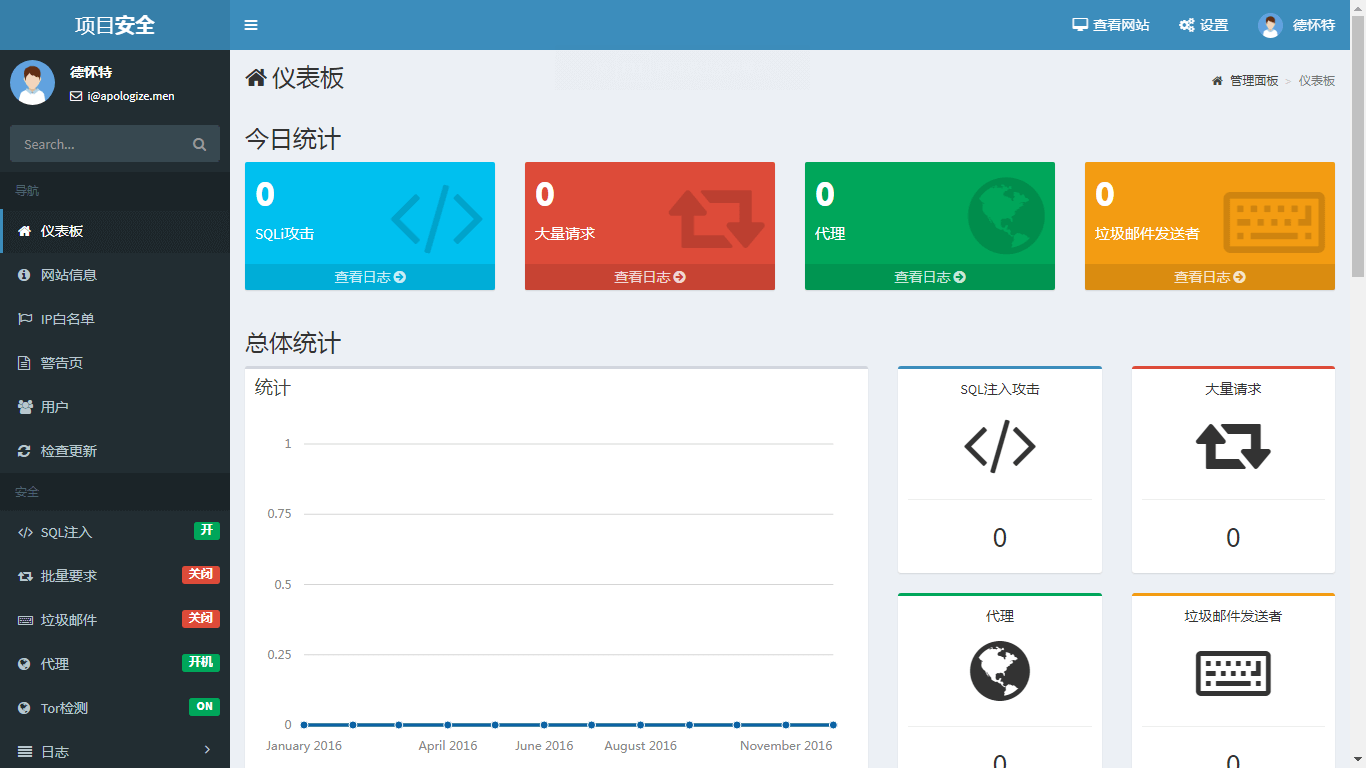Click the keyboard icon beside 垃圾邮件
This screenshot has height=768, width=1366.
[25, 621]
